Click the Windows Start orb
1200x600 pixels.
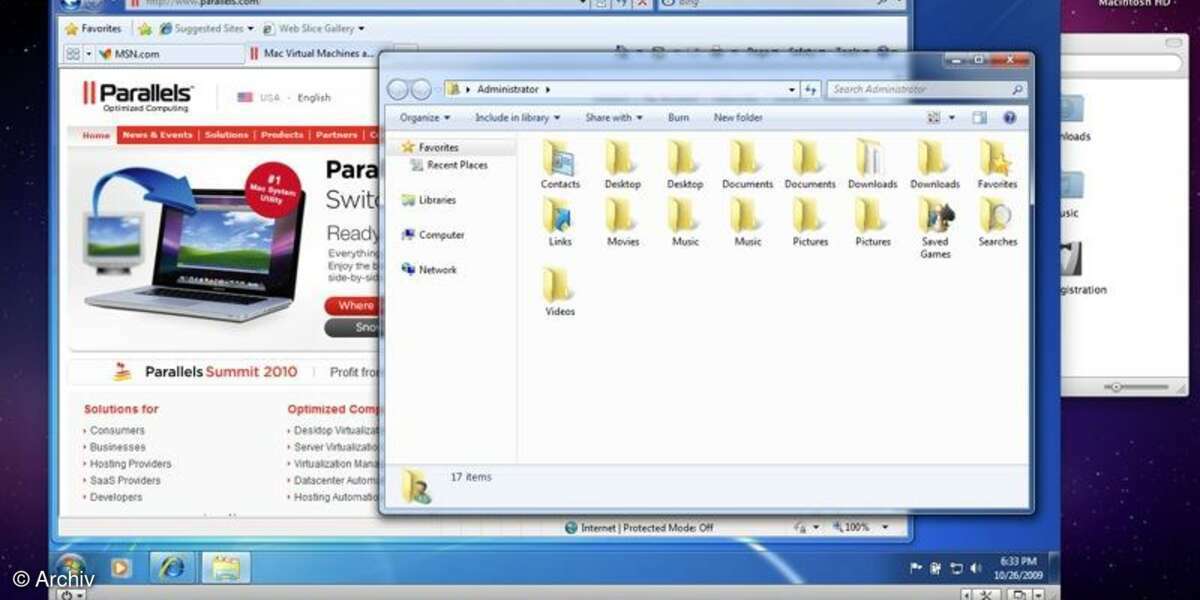click(70, 568)
